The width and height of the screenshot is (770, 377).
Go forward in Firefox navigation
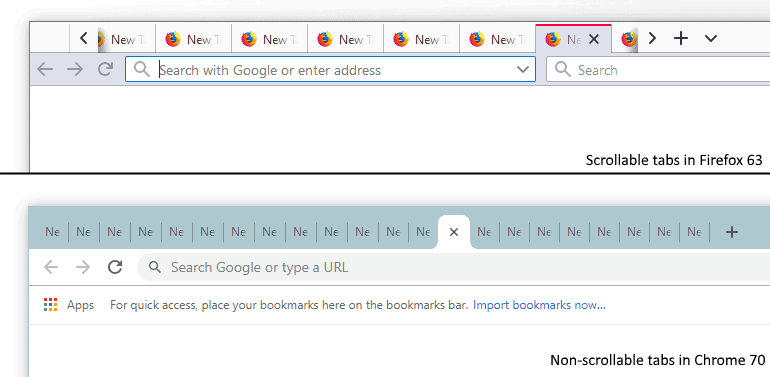(75, 69)
